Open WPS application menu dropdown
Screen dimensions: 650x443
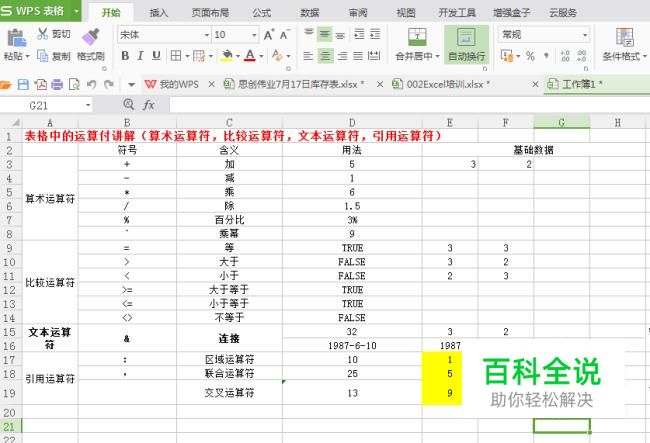coord(76,11)
